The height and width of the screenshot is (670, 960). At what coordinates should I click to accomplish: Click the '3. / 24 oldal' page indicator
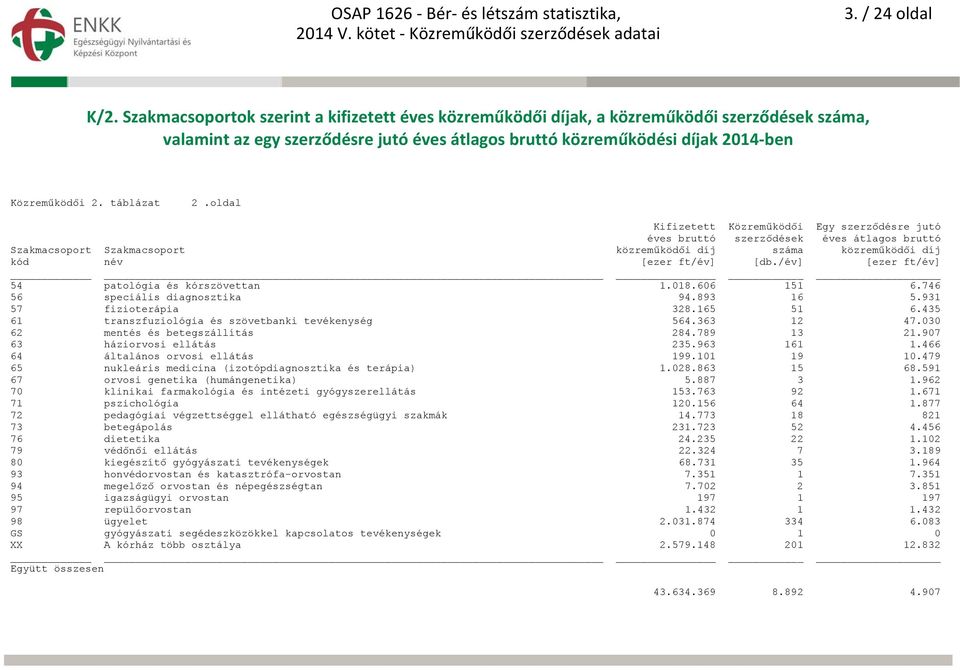click(888, 13)
